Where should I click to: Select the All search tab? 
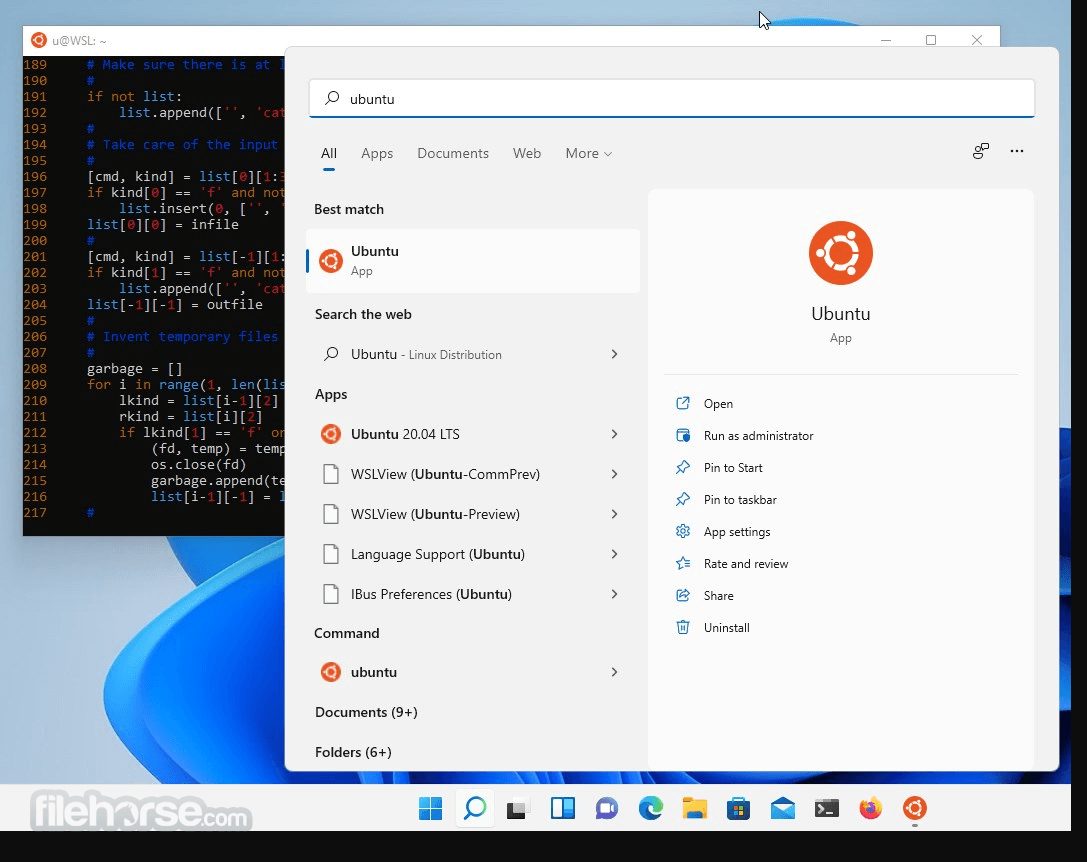click(x=329, y=153)
